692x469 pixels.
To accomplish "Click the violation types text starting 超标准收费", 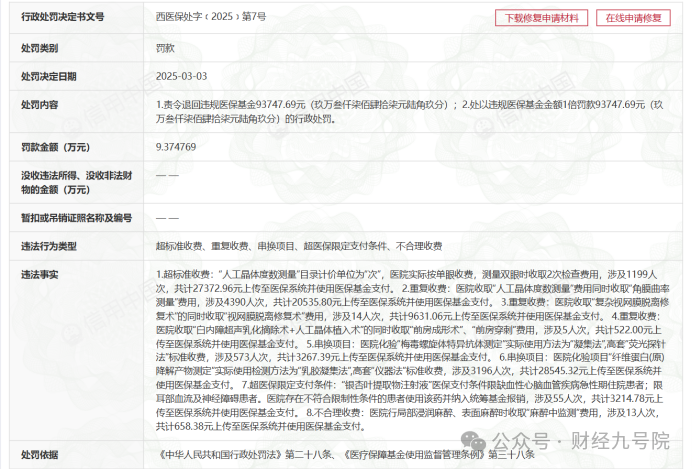I will (x=299, y=246).
